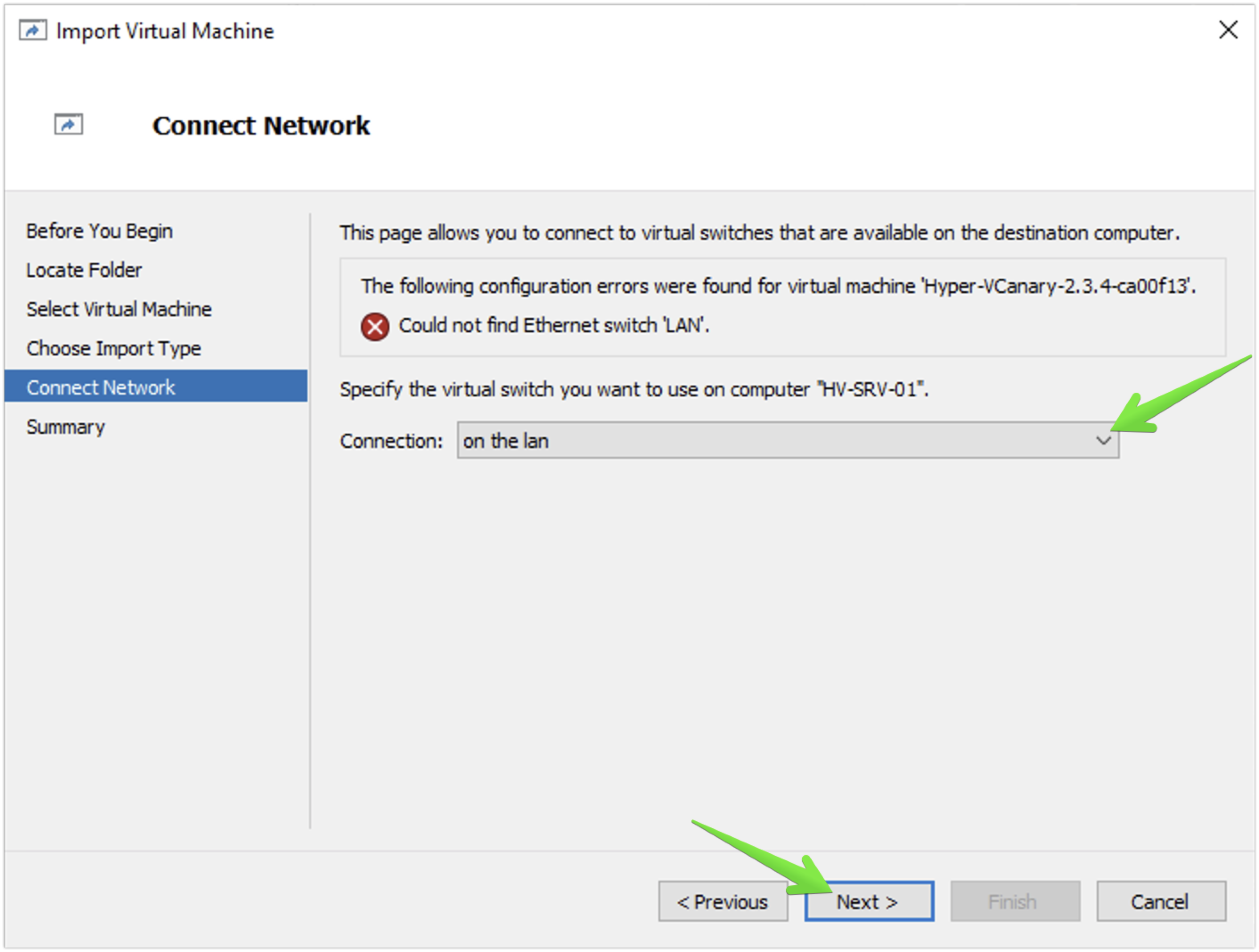1259x952 pixels.
Task: Select the Connect Network step
Action: [x=156, y=386]
